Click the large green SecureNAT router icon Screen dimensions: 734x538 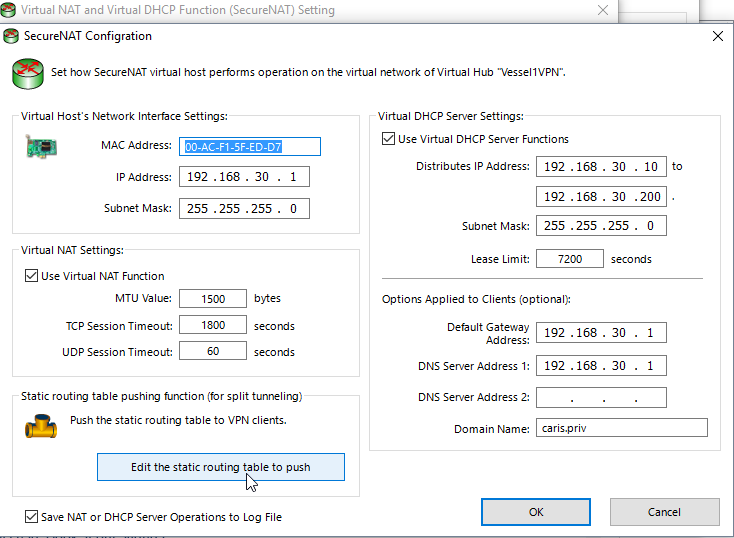click(28, 74)
